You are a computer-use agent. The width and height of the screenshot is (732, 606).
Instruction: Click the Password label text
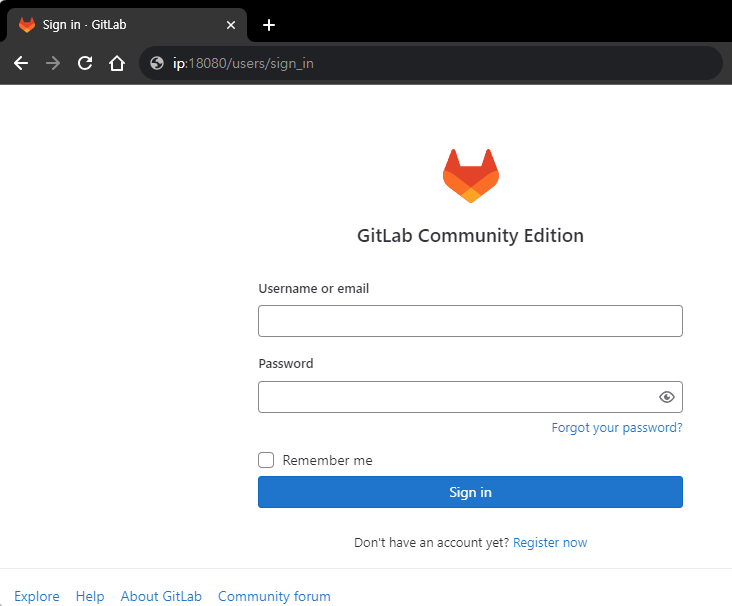286,364
